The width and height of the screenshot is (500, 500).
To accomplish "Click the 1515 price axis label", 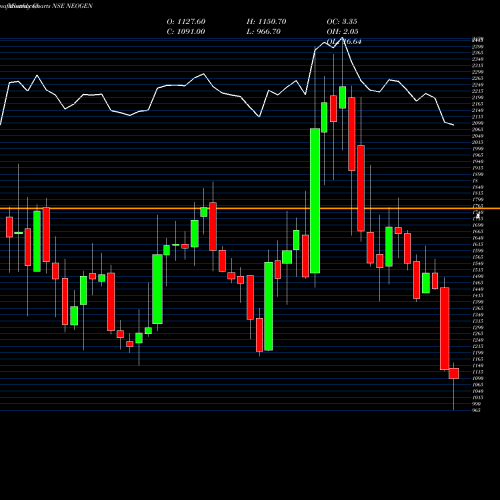I will [x=478, y=270].
